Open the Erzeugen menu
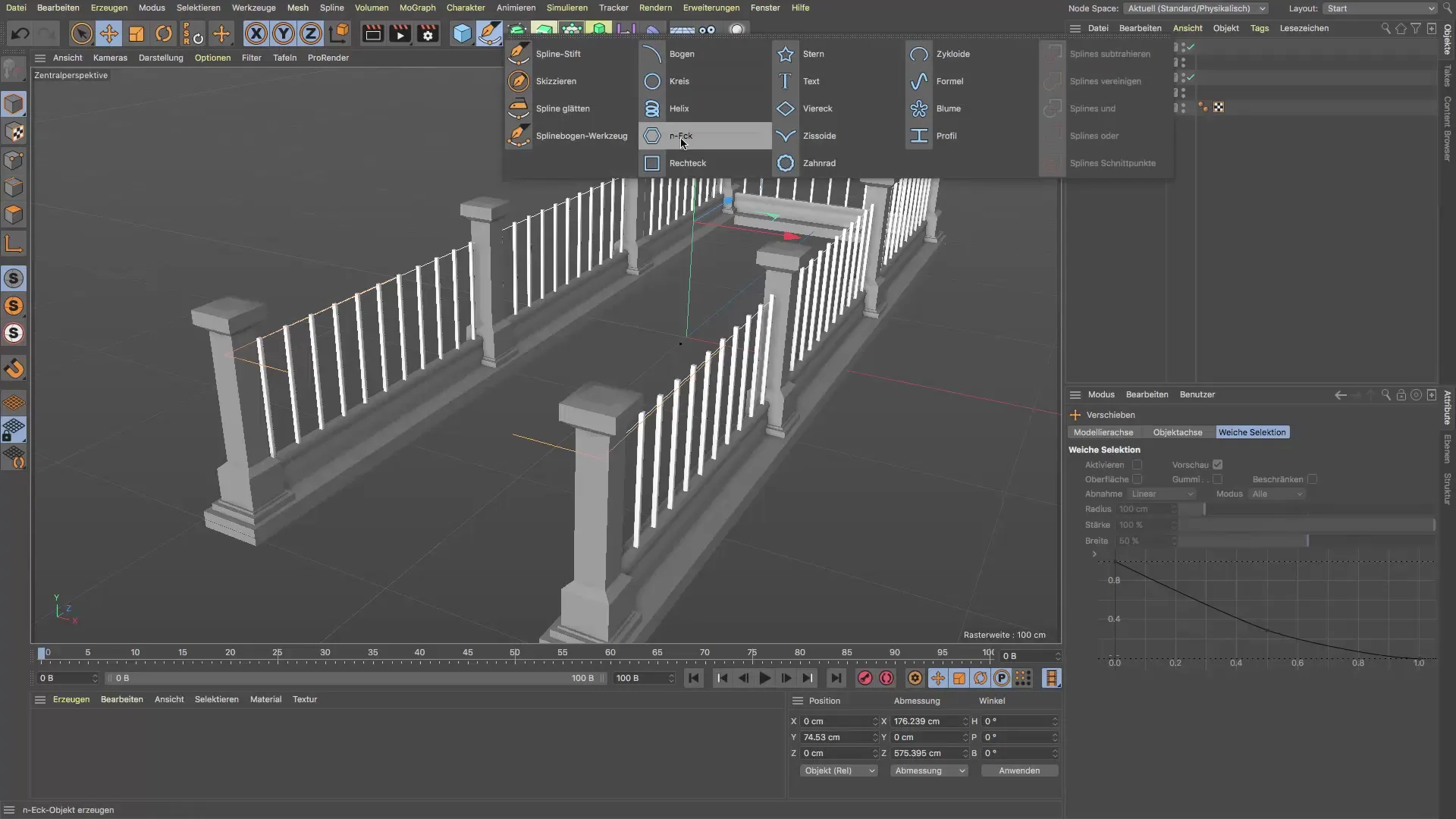Image resolution: width=1456 pixels, height=819 pixels. click(109, 8)
